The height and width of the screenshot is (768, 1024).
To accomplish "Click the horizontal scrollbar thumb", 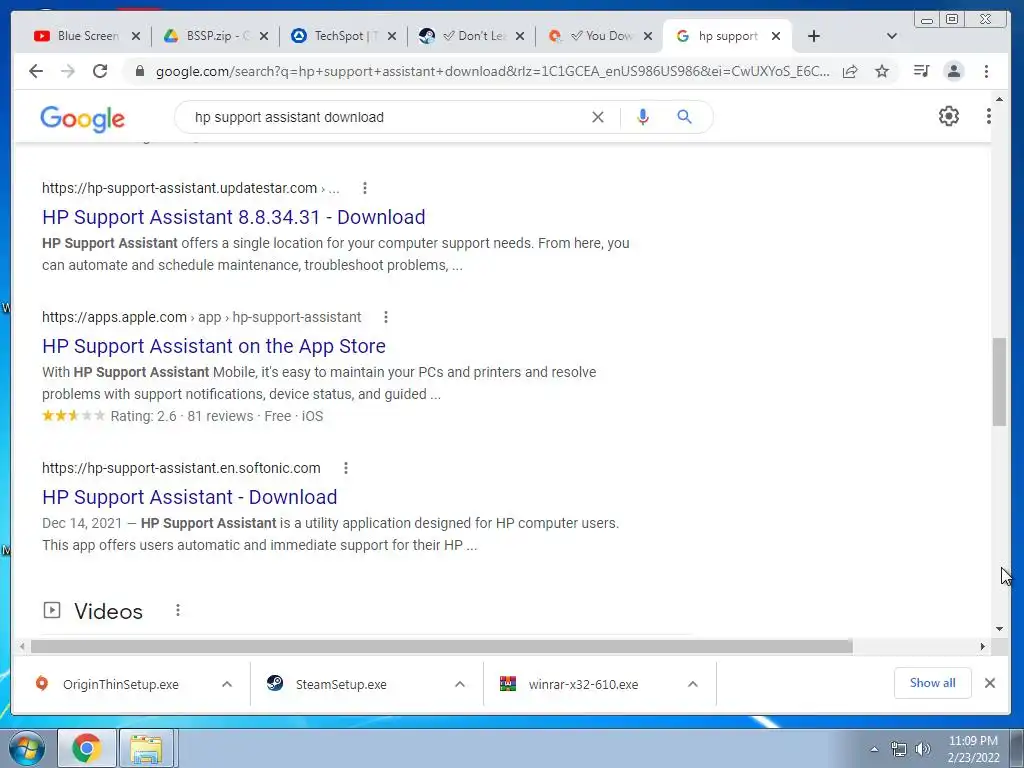I will point(441,647).
